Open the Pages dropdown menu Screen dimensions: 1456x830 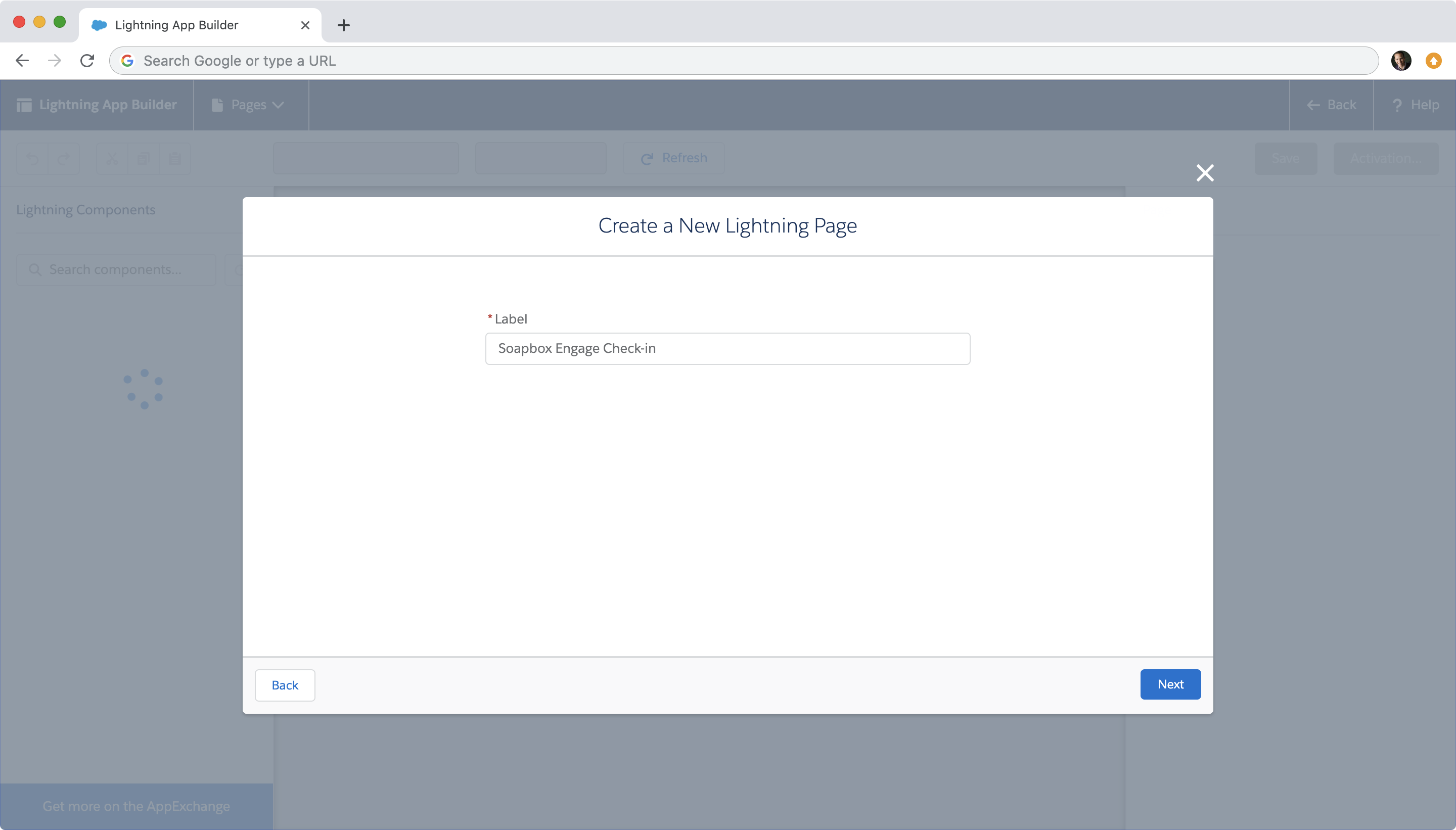pos(247,105)
